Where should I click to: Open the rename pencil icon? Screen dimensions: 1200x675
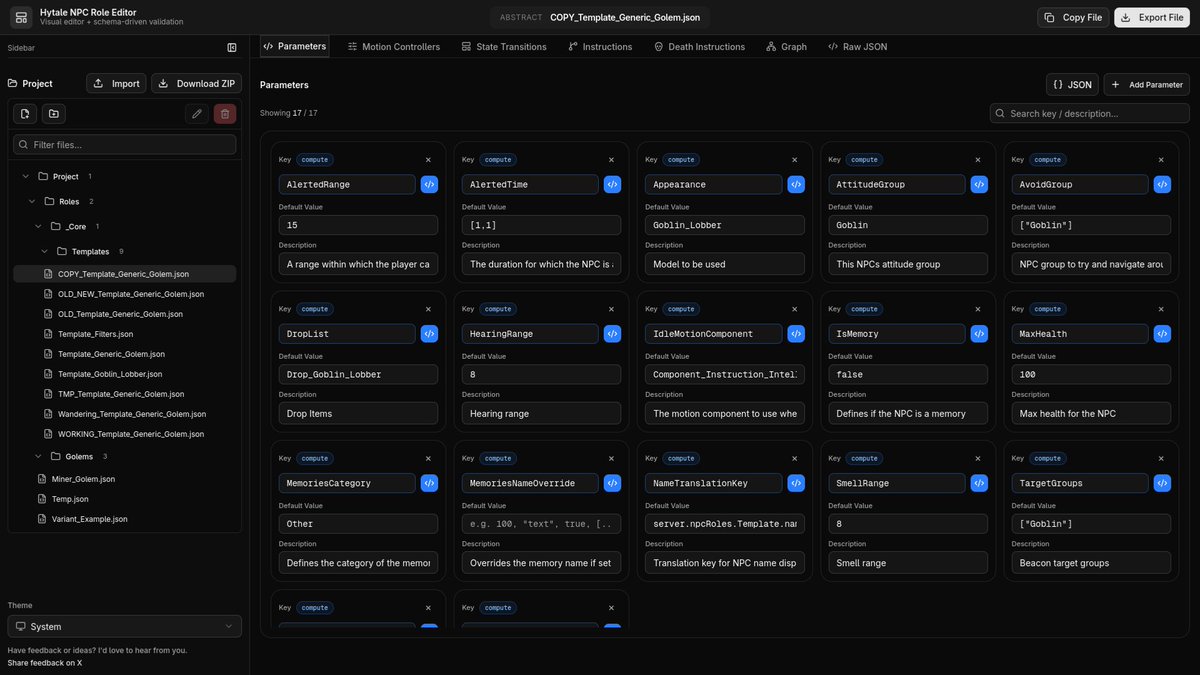(x=196, y=113)
